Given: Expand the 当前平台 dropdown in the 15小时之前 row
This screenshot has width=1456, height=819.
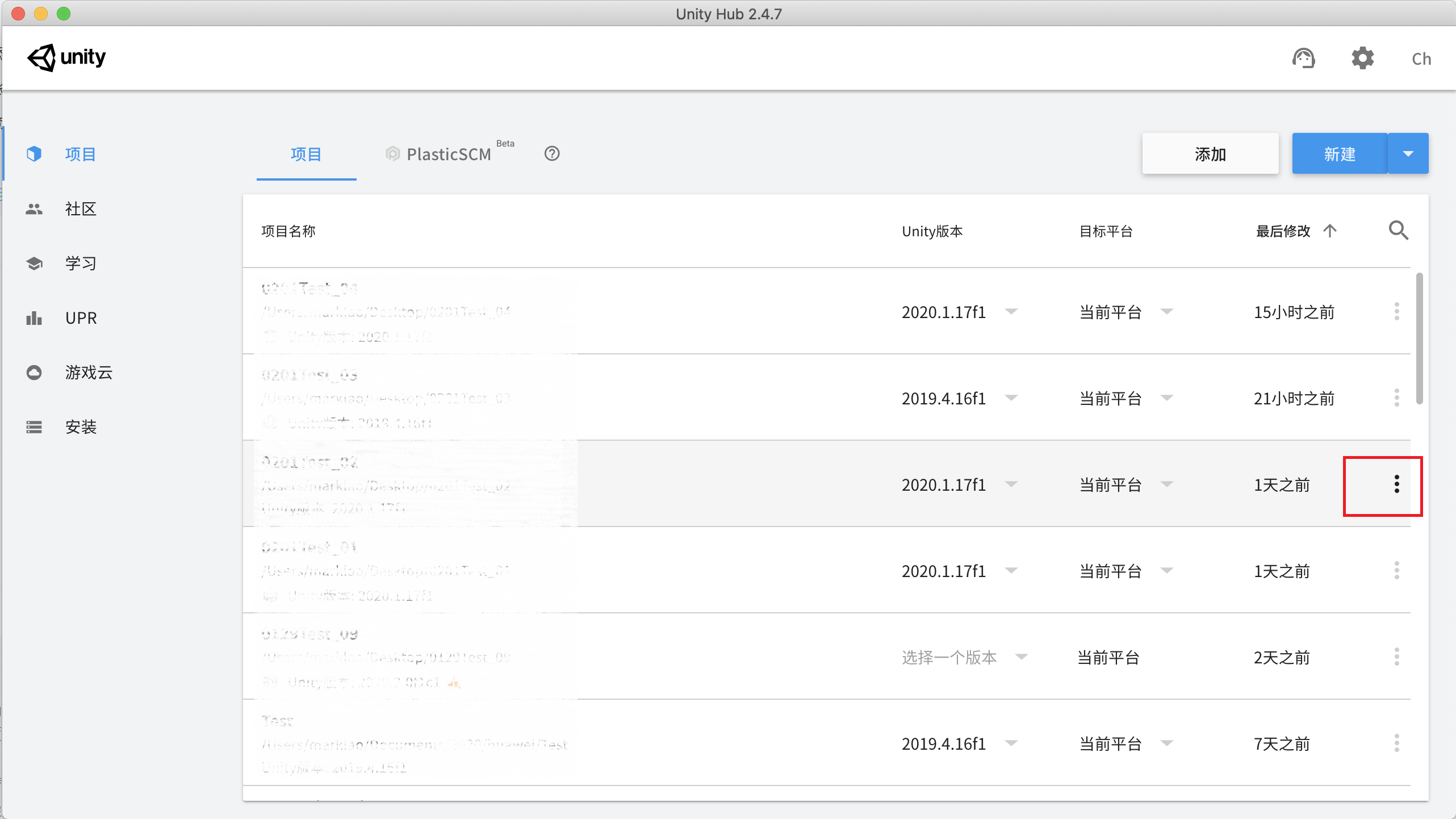Looking at the screenshot, I should pos(1167,312).
